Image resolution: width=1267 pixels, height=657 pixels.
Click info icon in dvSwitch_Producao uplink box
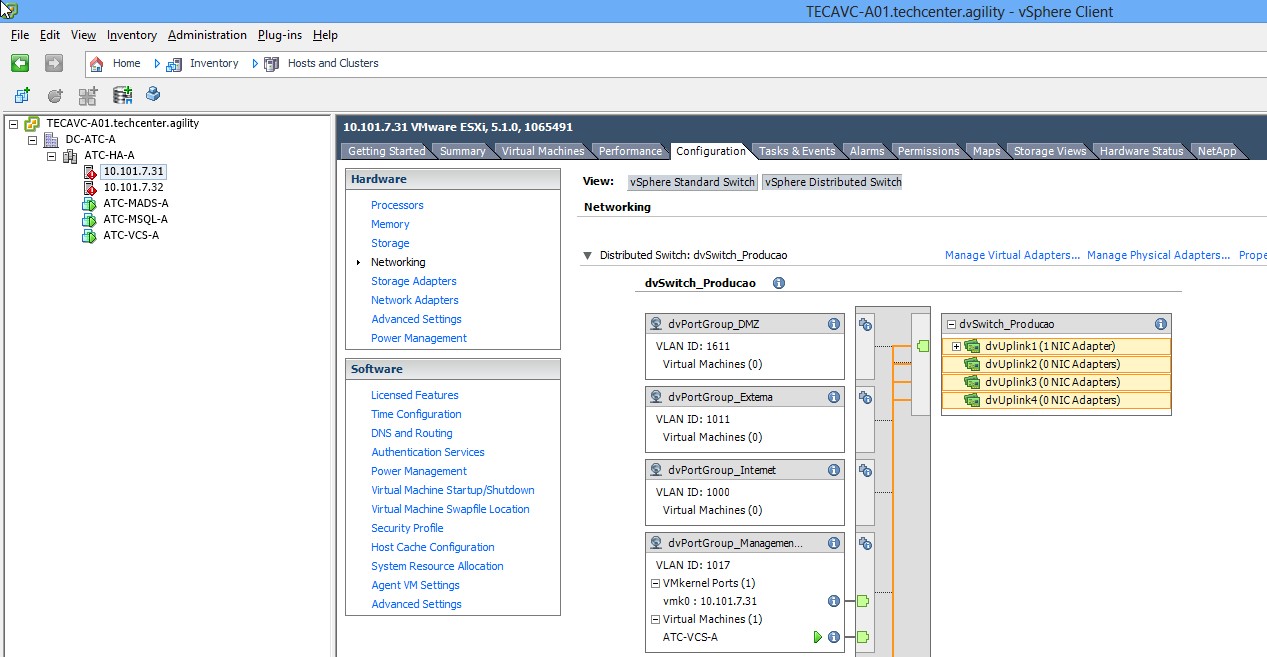1160,324
